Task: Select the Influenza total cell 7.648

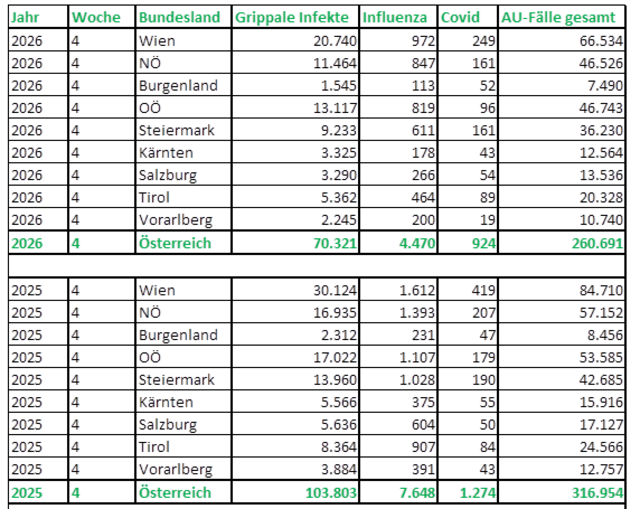Action: pos(413,494)
